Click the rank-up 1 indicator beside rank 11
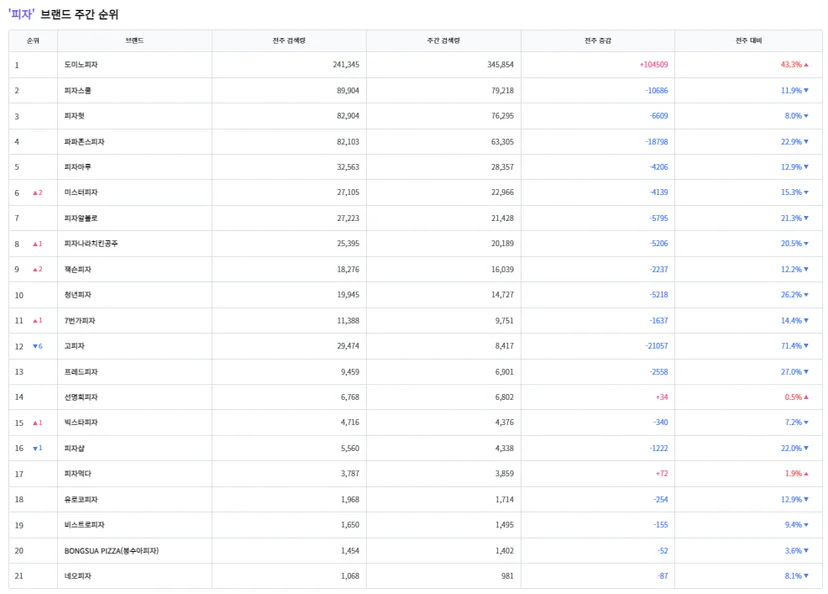The width and height of the screenshot is (828, 594). (x=37, y=320)
